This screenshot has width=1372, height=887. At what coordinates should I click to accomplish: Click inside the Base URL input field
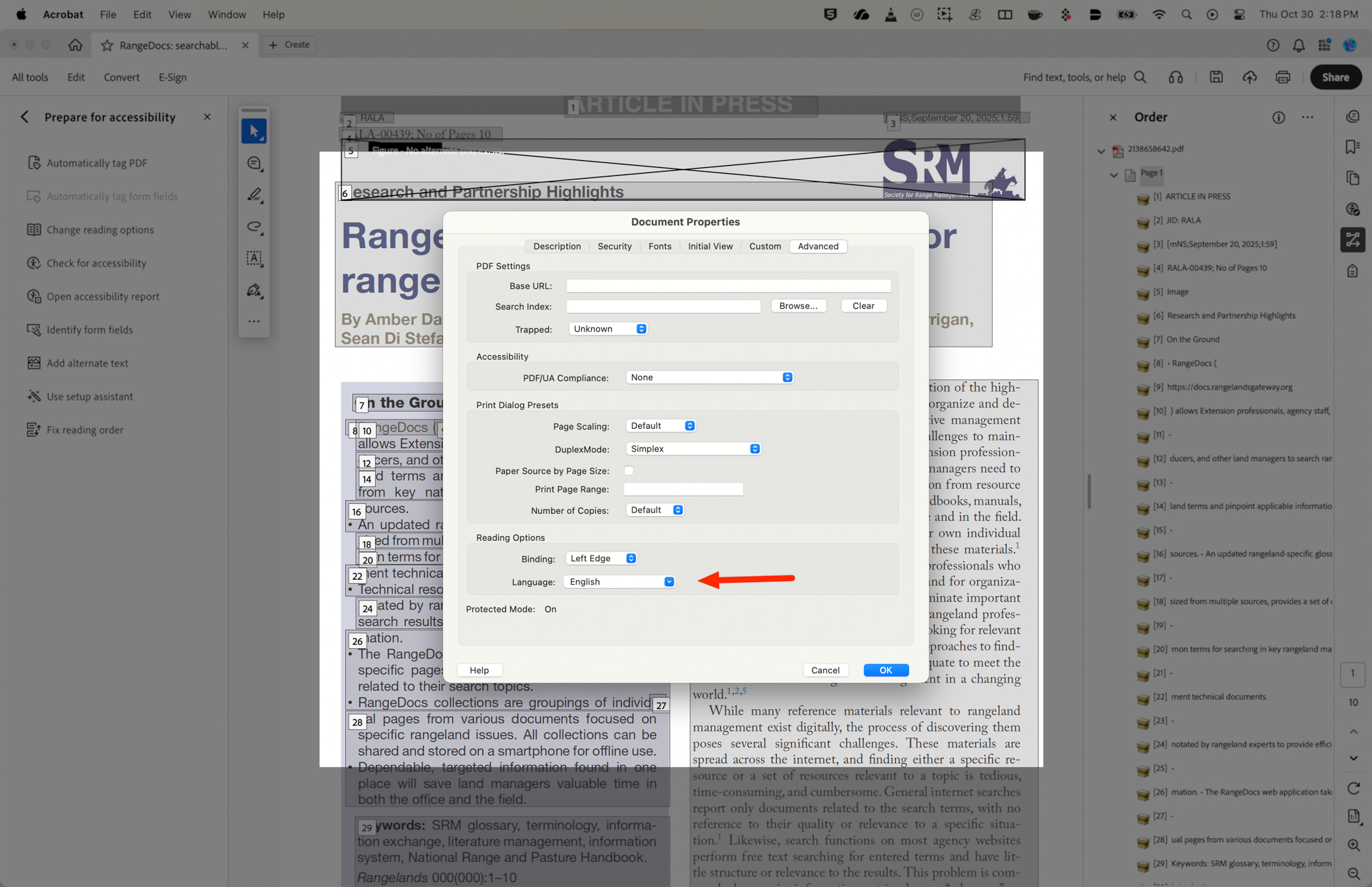pyautogui.click(x=727, y=285)
